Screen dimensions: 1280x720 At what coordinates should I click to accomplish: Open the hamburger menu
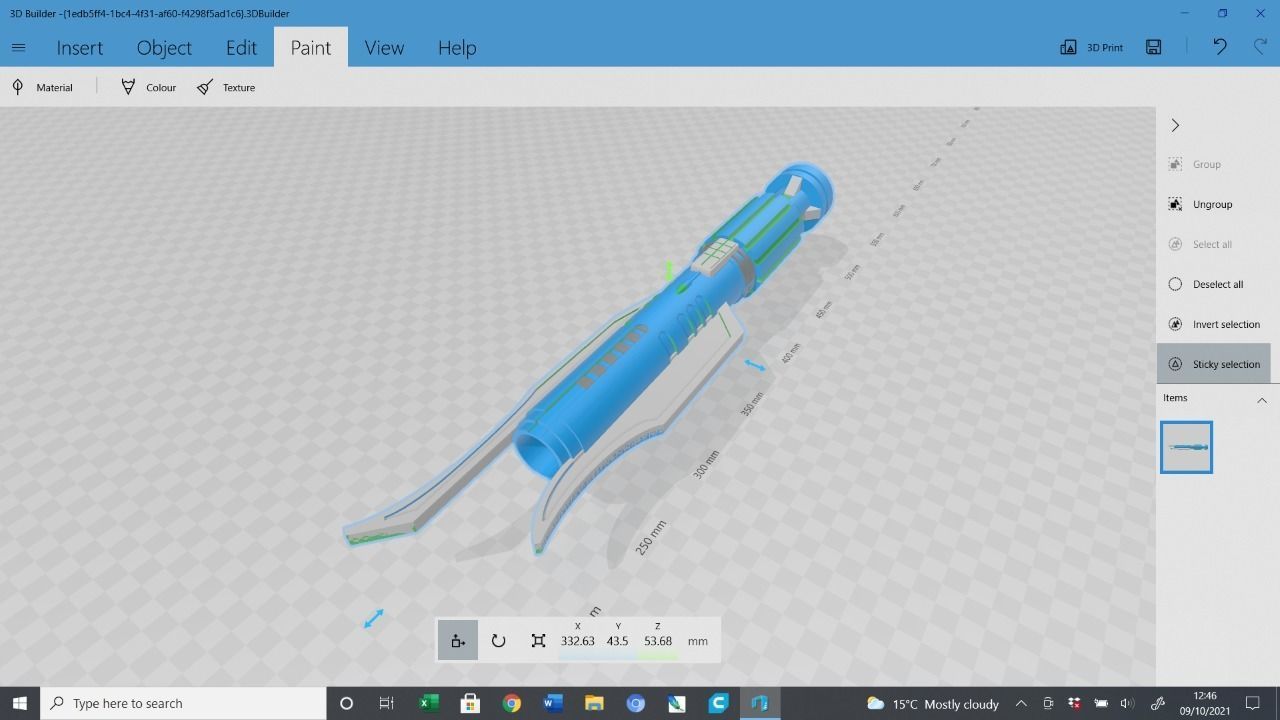pyautogui.click(x=18, y=47)
